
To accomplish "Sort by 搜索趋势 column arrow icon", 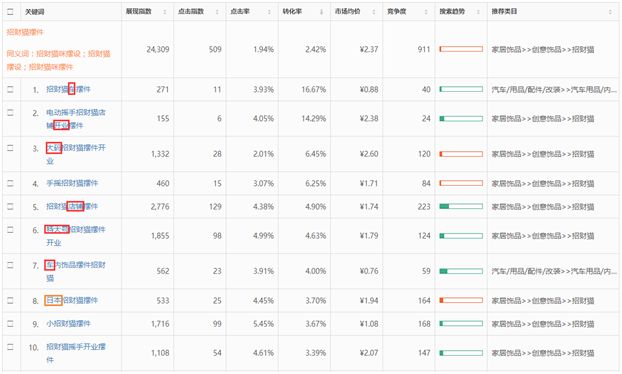I will [x=478, y=12].
